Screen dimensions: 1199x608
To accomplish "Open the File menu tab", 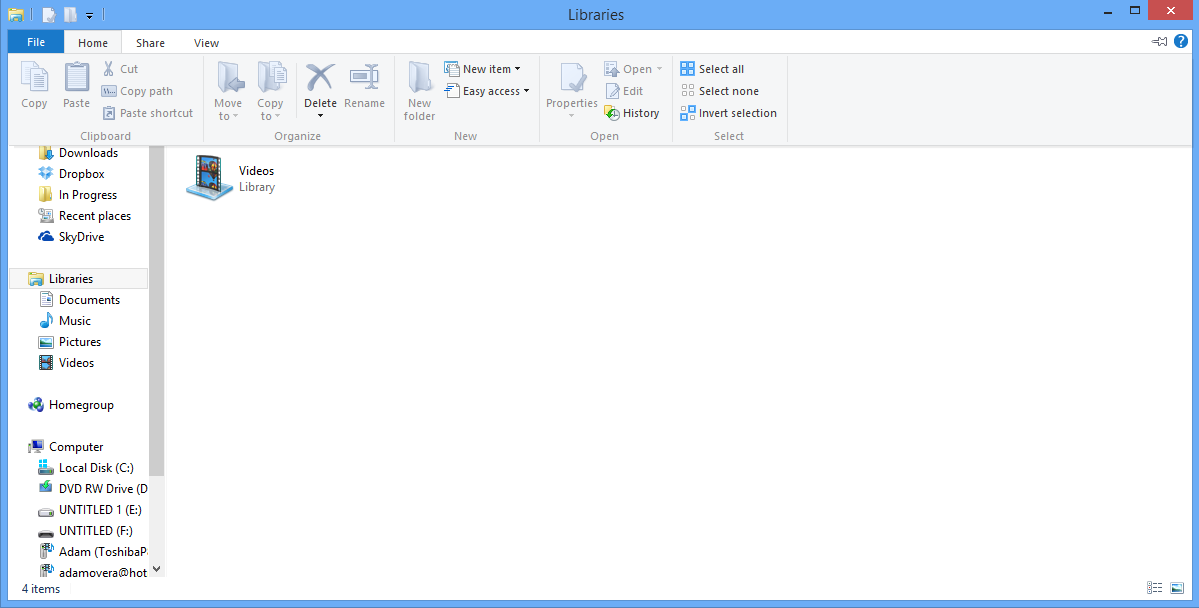I will coord(36,42).
